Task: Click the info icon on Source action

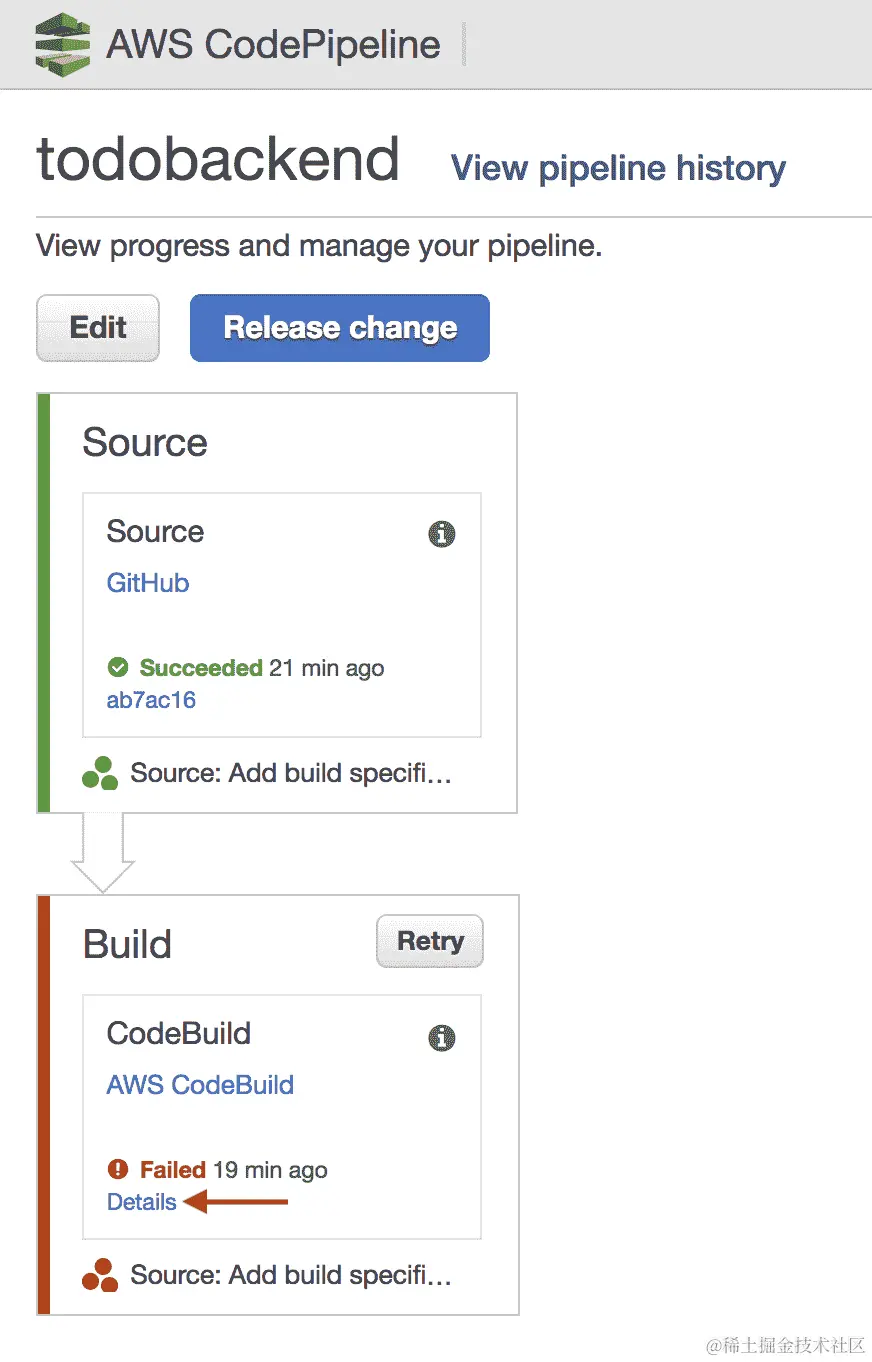Action: coord(441,535)
